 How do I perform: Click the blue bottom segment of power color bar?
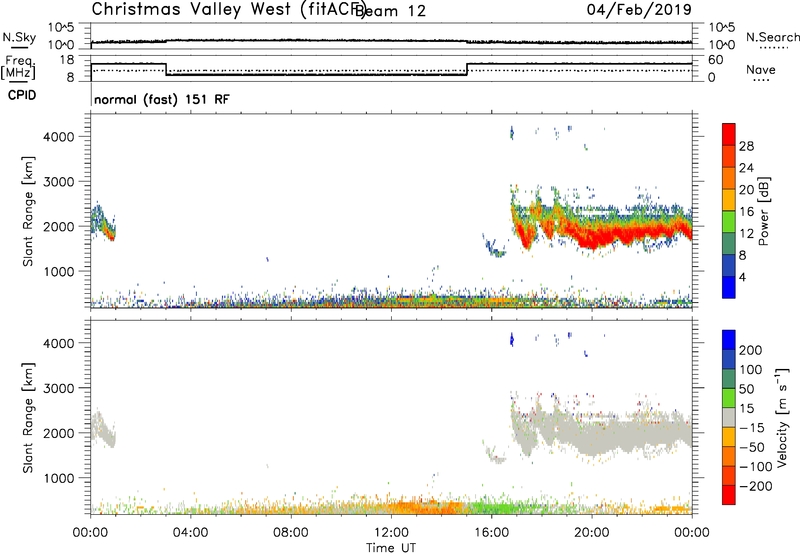coord(729,287)
